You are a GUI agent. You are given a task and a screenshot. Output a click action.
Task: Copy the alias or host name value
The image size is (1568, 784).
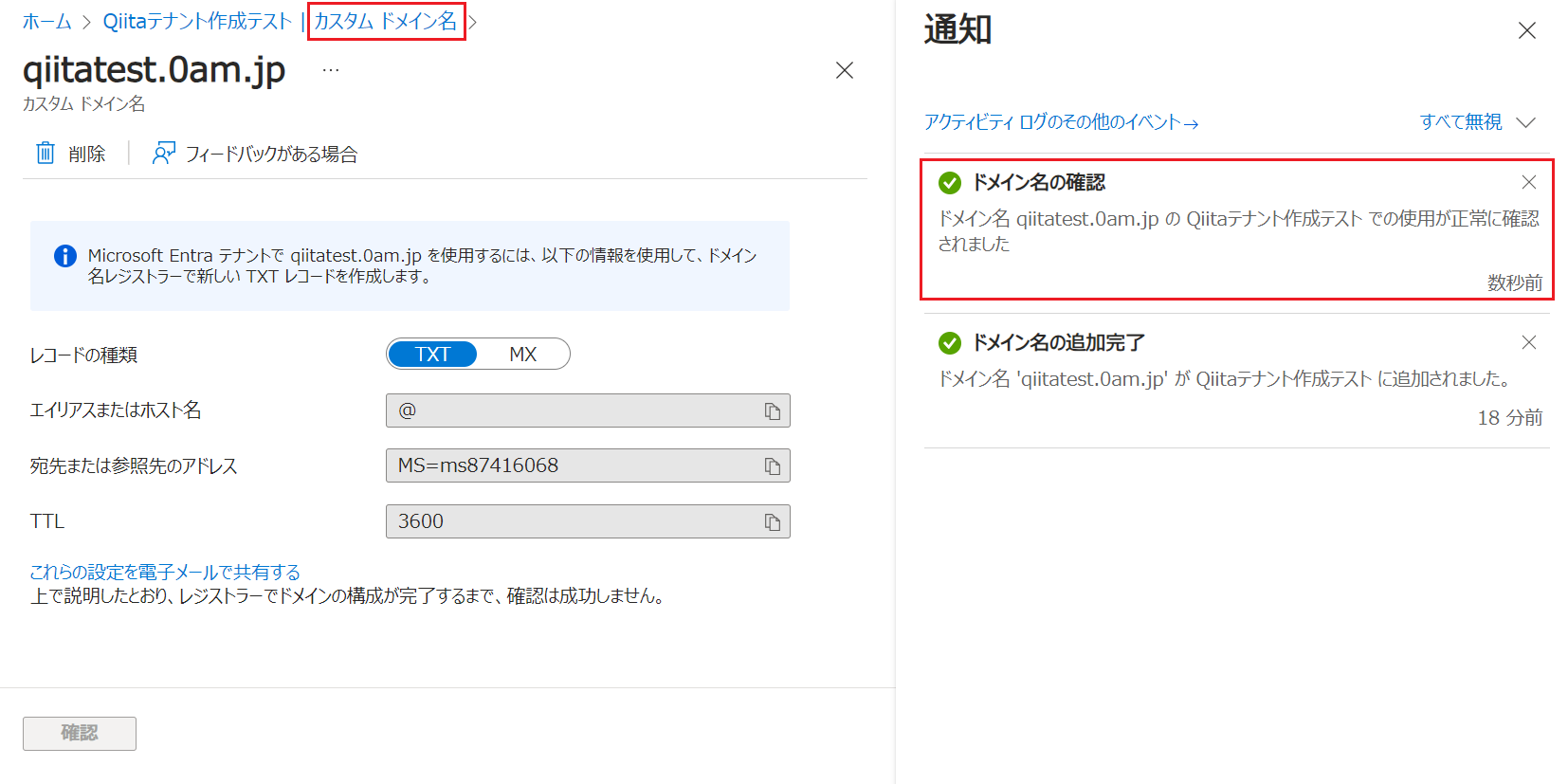773,410
